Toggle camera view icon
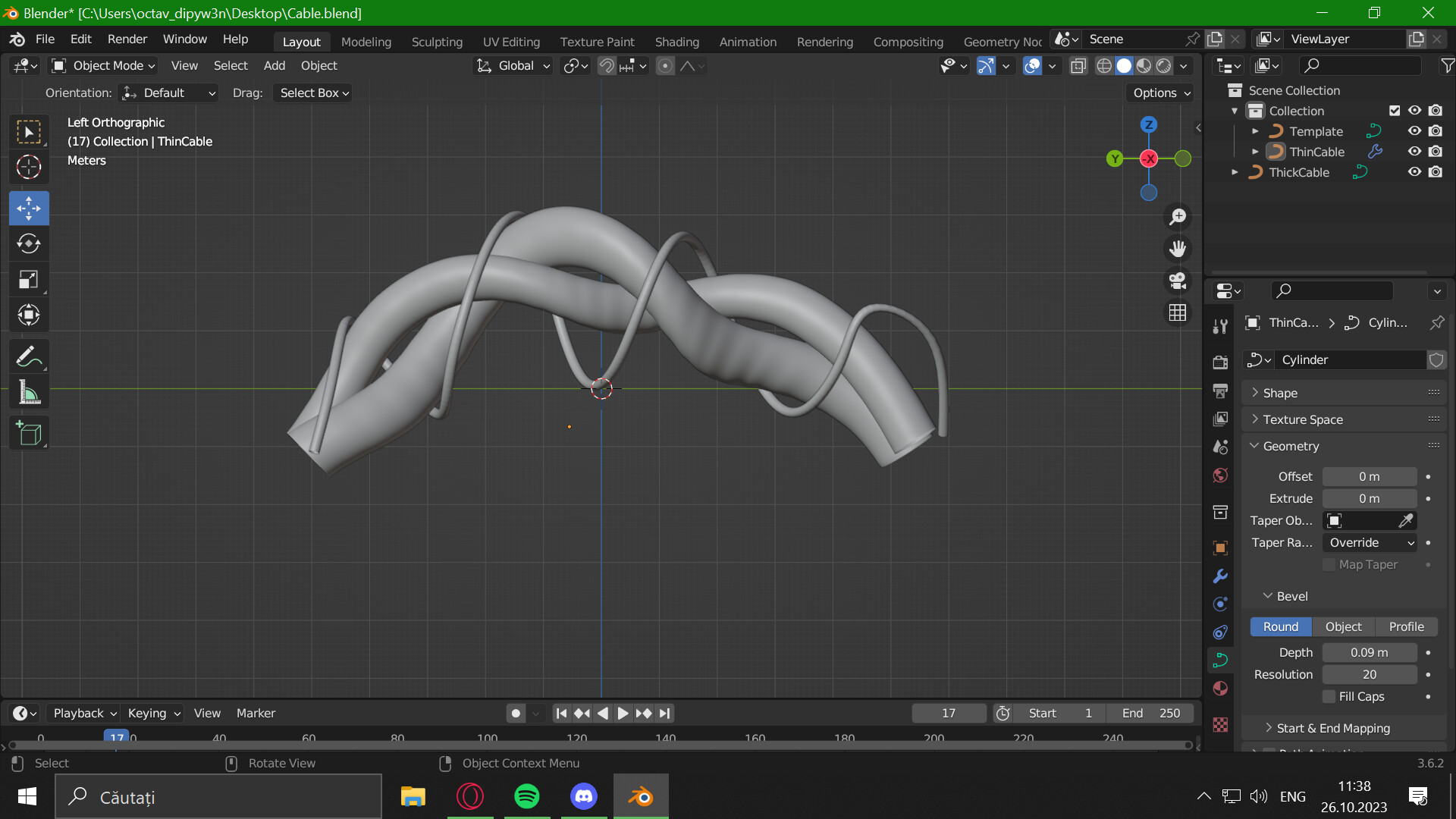This screenshot has width=1456, height=819. [x=1178, y=281]
